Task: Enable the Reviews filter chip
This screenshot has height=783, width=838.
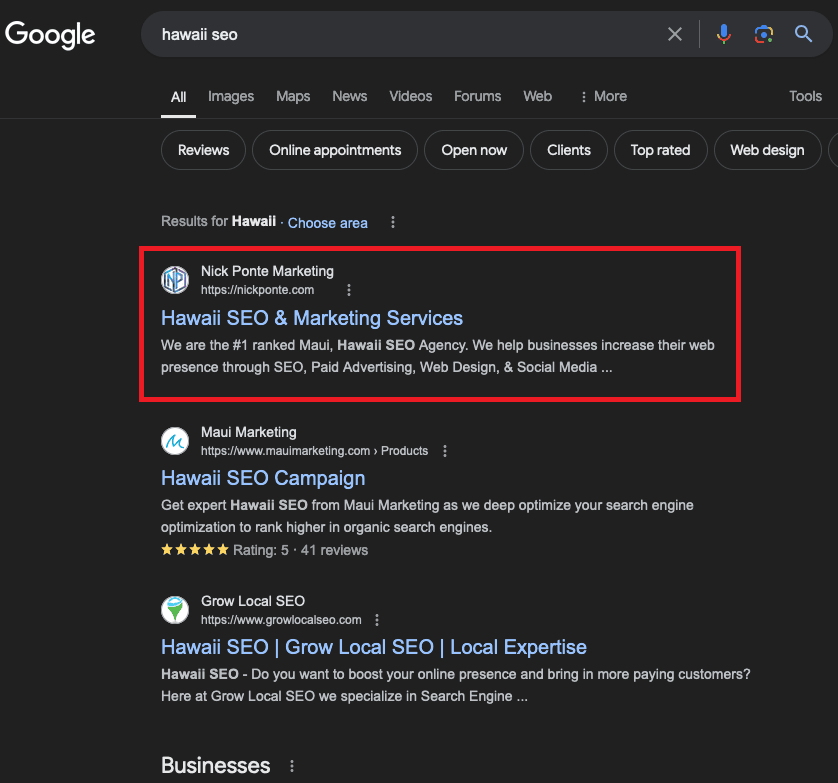Action: (203, 149)
